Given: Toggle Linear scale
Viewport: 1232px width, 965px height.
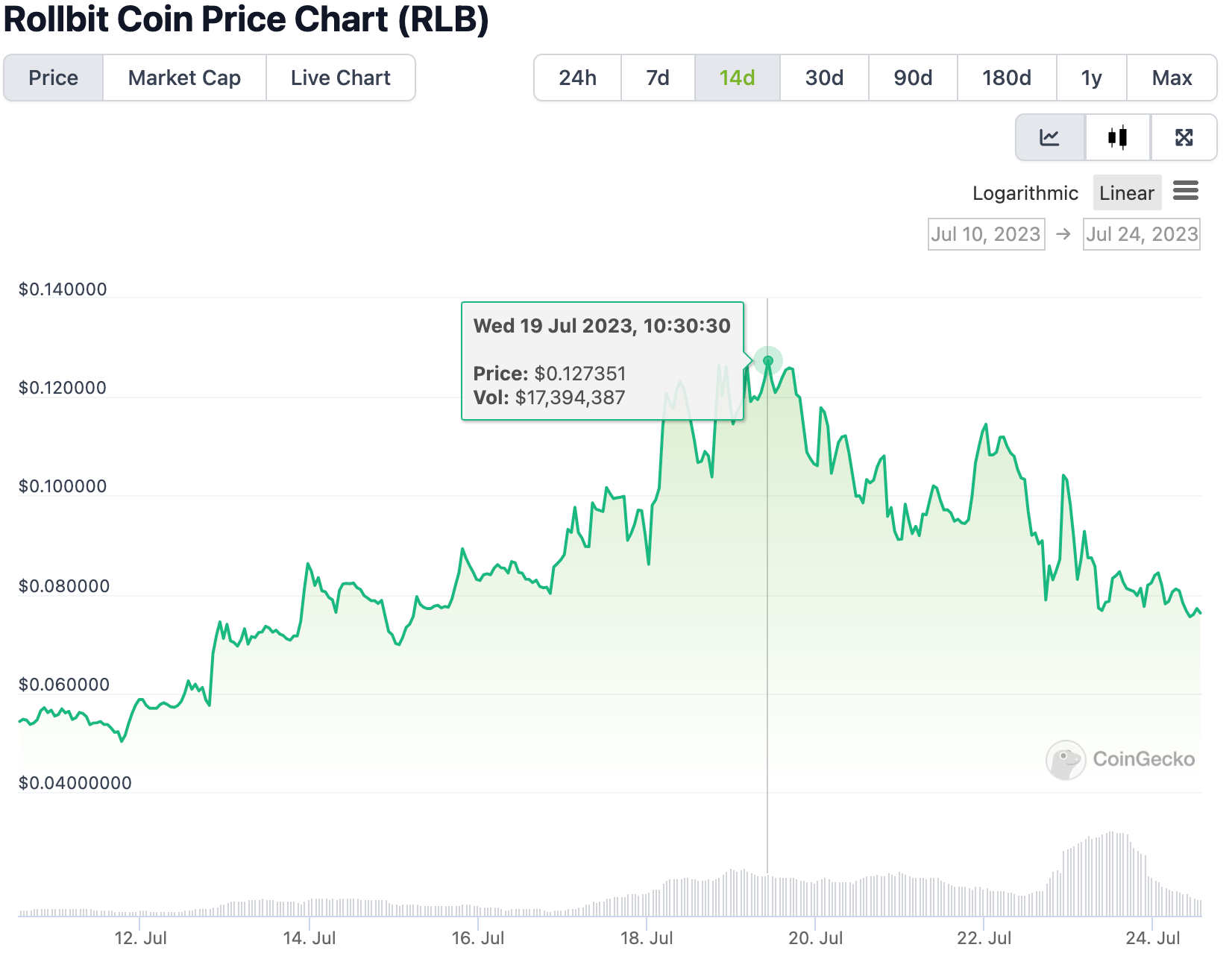Looking at the screenshot, I should click(x=1126, y=193).
